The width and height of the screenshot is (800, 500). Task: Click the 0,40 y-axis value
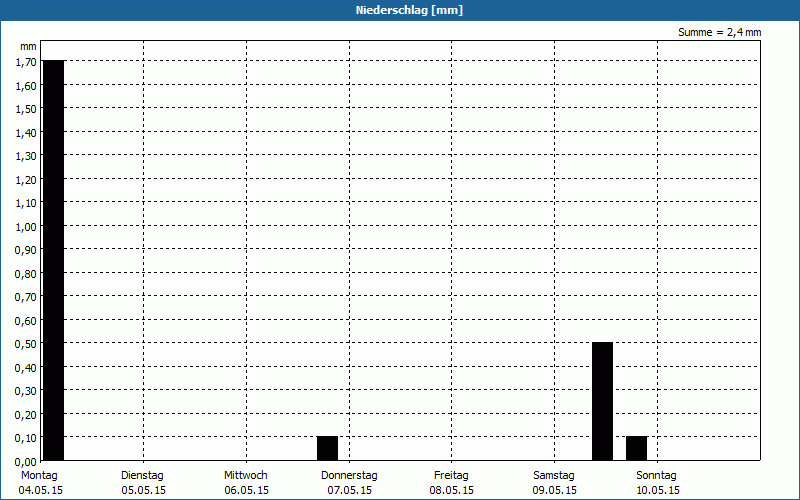tap(26, 368)
